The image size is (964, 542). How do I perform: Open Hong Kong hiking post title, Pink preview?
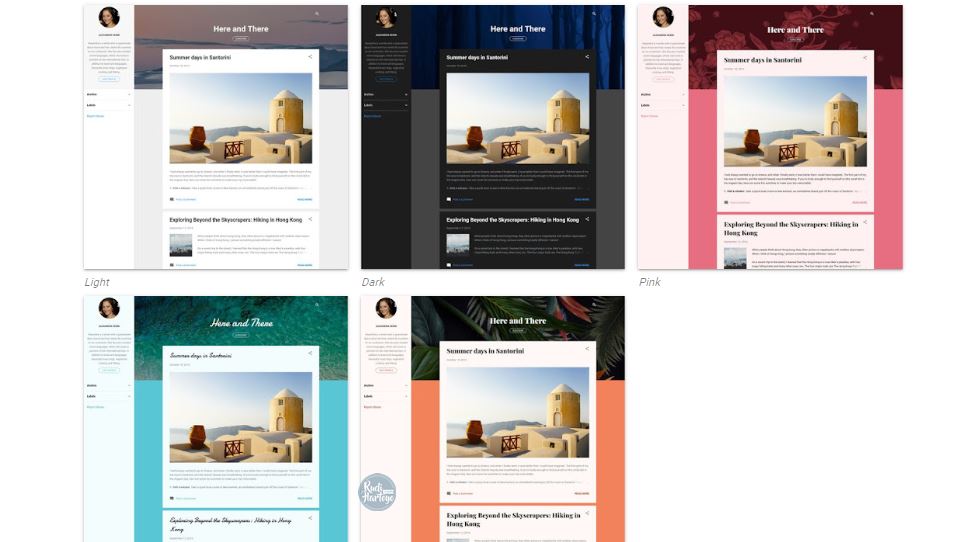pyautogui.click(x=791, y=229)
